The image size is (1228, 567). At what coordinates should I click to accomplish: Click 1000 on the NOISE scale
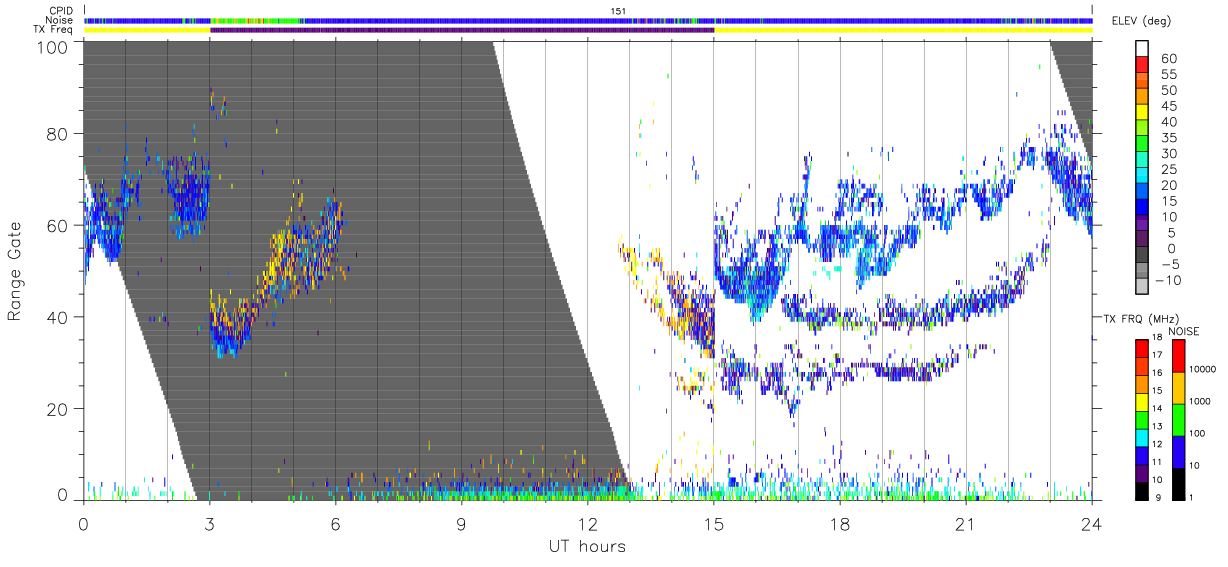click(1199, 401)
